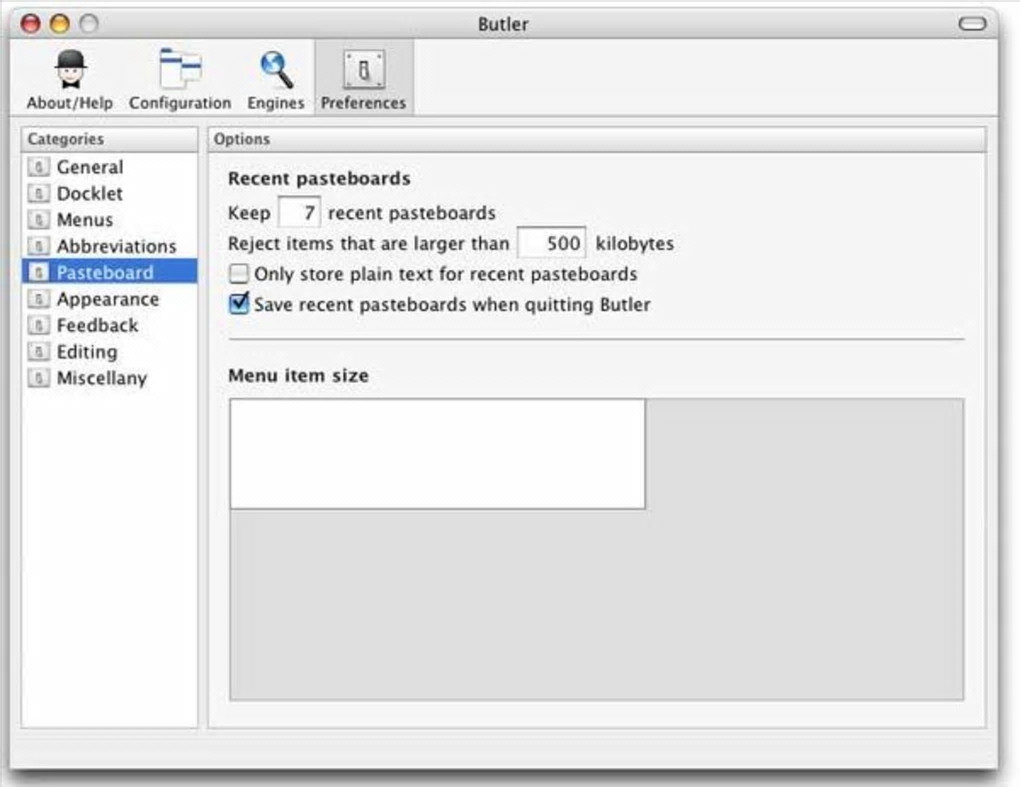Click the yellow minimize window button
The width and height of the screenshot is (1020, 787).
tap(60, 24)
